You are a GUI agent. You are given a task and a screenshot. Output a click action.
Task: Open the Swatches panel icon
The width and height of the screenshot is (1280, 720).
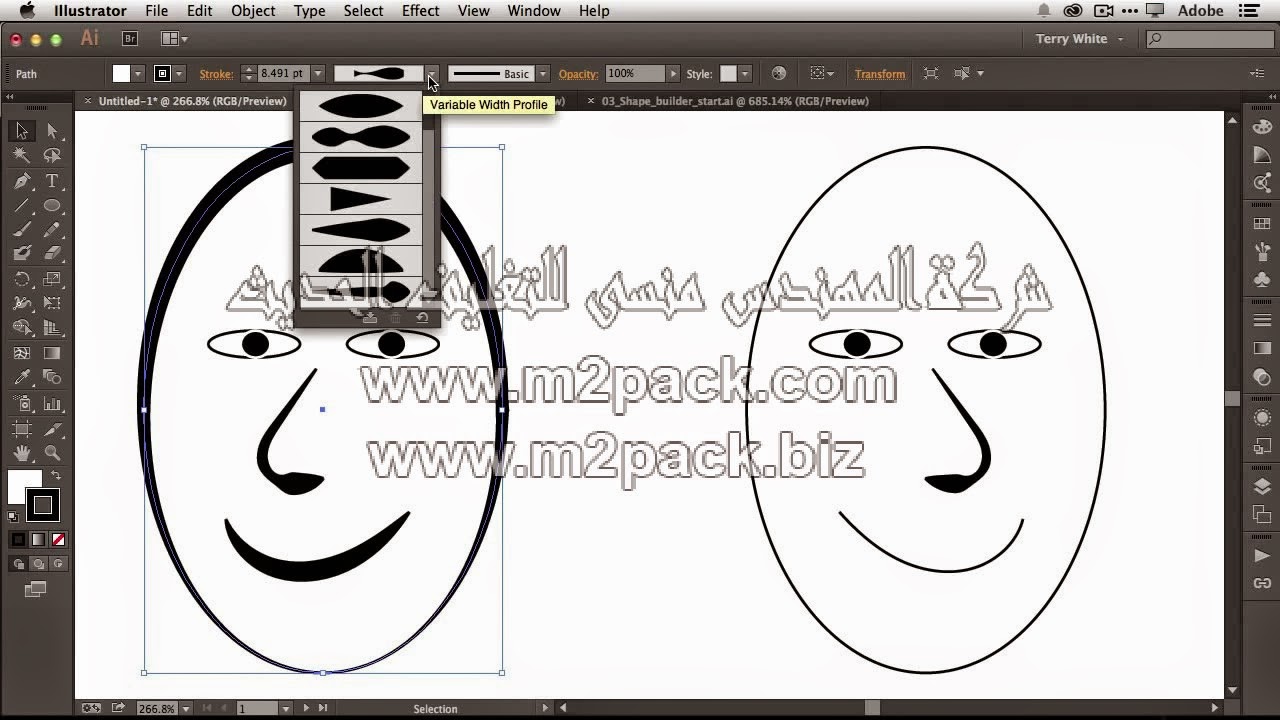[x=1262, y=223]
